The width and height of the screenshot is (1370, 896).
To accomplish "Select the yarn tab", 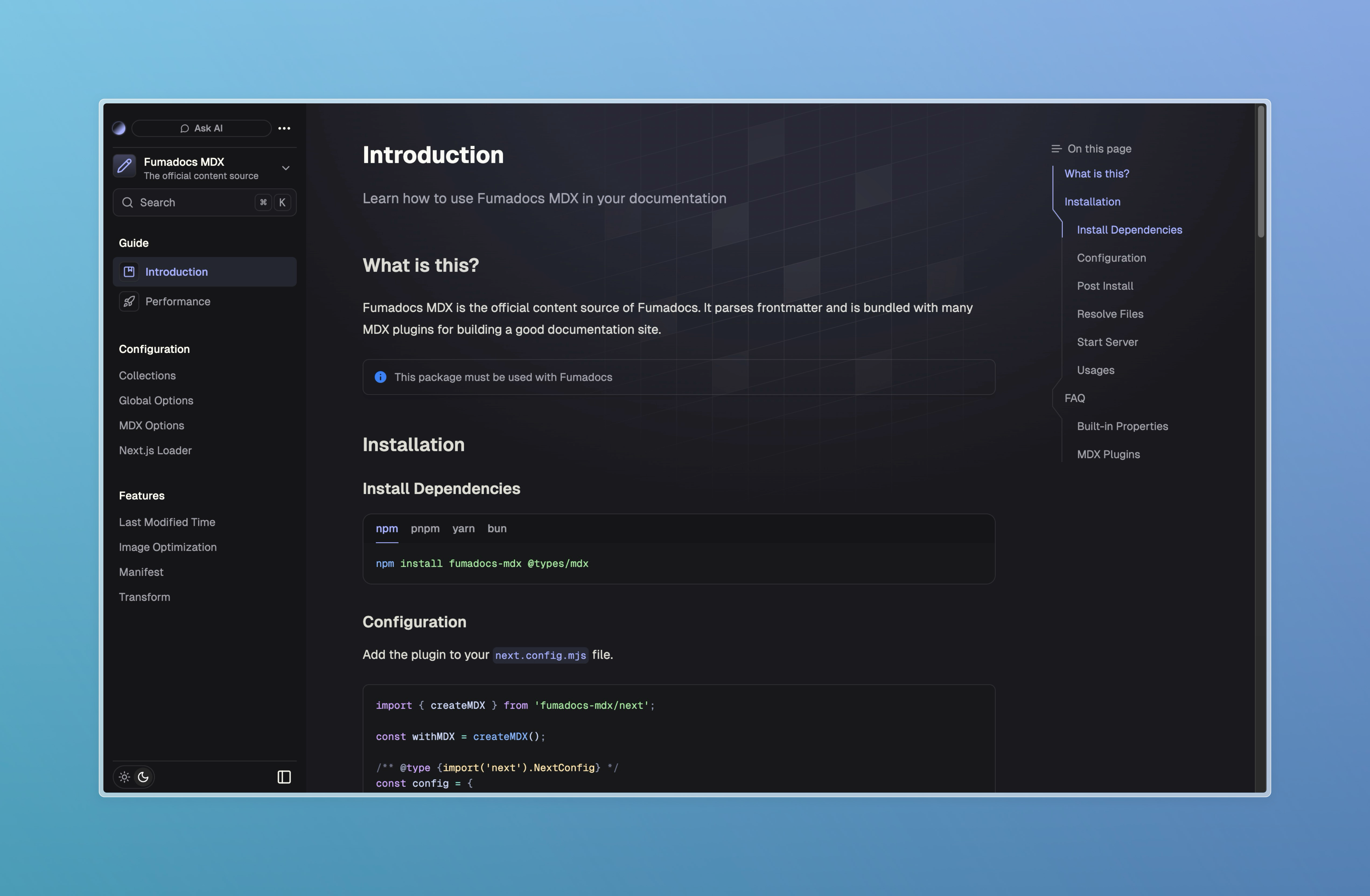I will (x=463, y=528).
